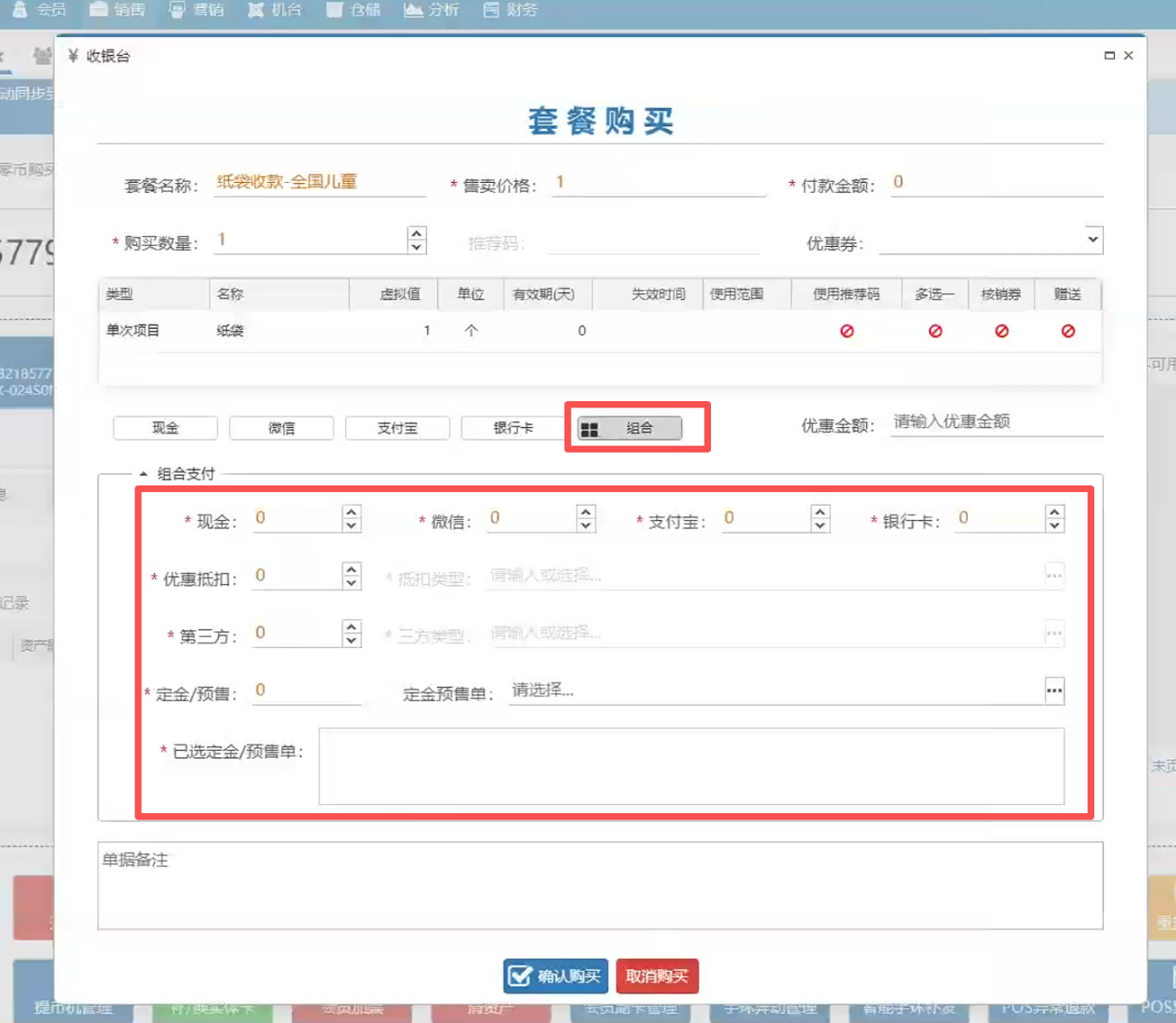
Task: Click the 赠送 prohibited icon in row
Action: coord(1067,331)
